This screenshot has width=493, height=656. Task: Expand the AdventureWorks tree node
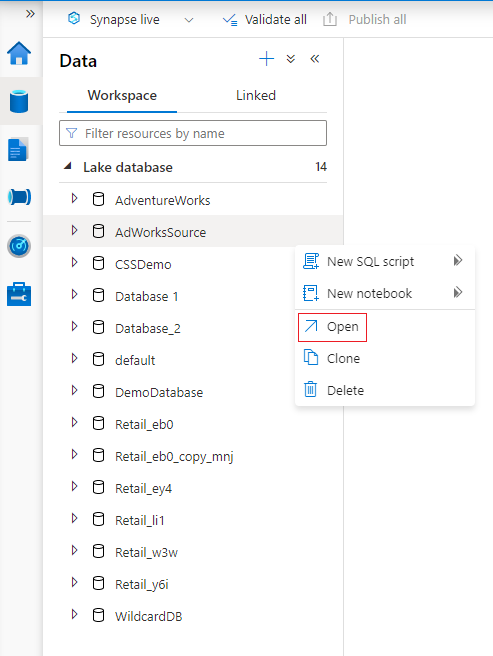[x=74, y=198]
